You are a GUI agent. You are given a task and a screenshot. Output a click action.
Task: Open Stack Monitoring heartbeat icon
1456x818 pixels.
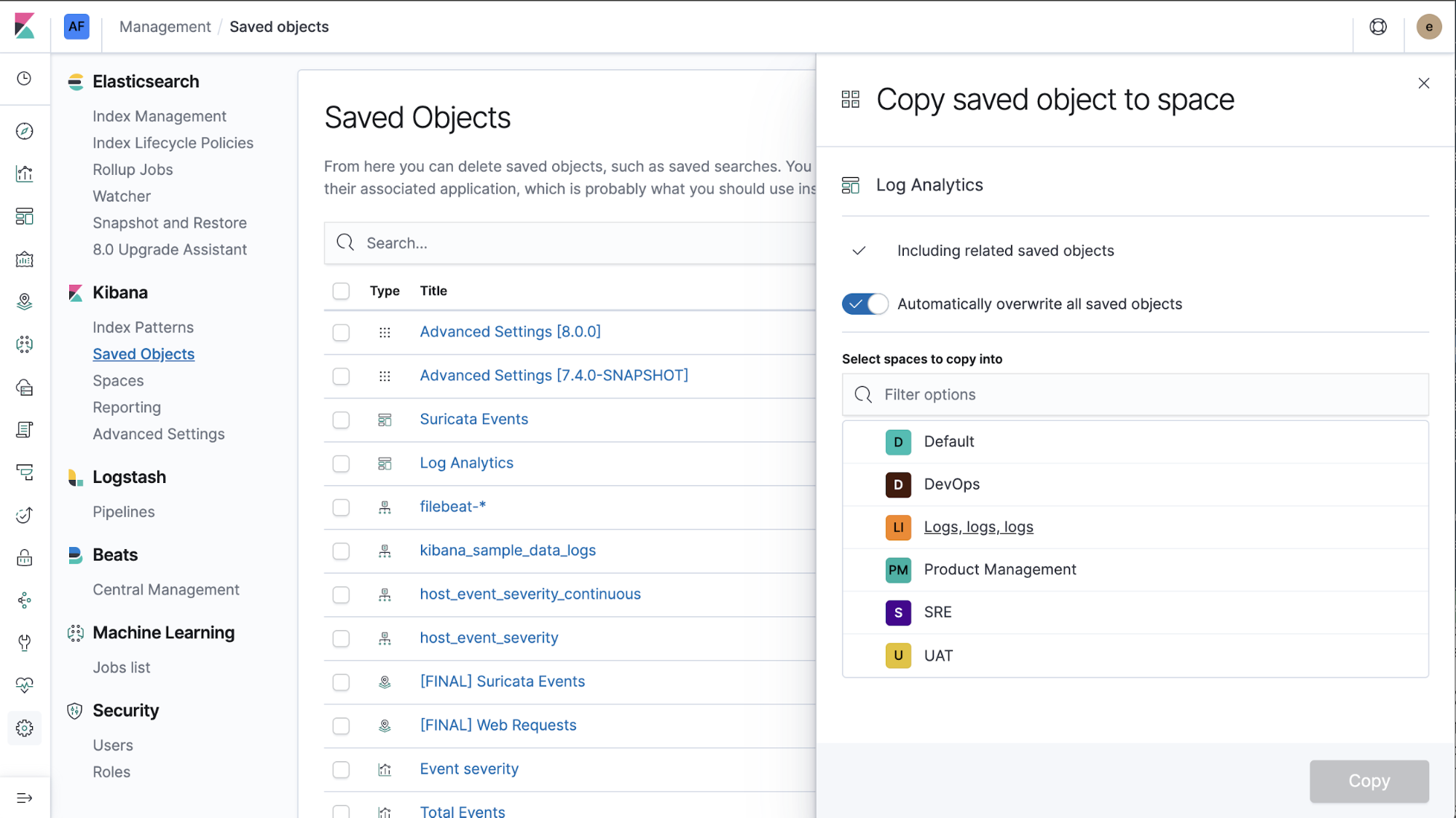point(25,685)
